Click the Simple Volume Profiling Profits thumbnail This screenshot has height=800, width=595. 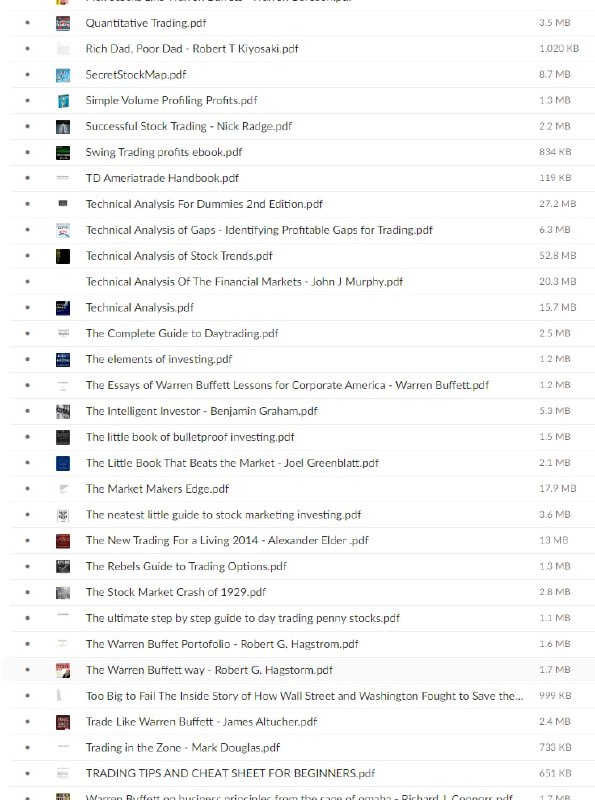pyautogui.click(x=63, y=101)
